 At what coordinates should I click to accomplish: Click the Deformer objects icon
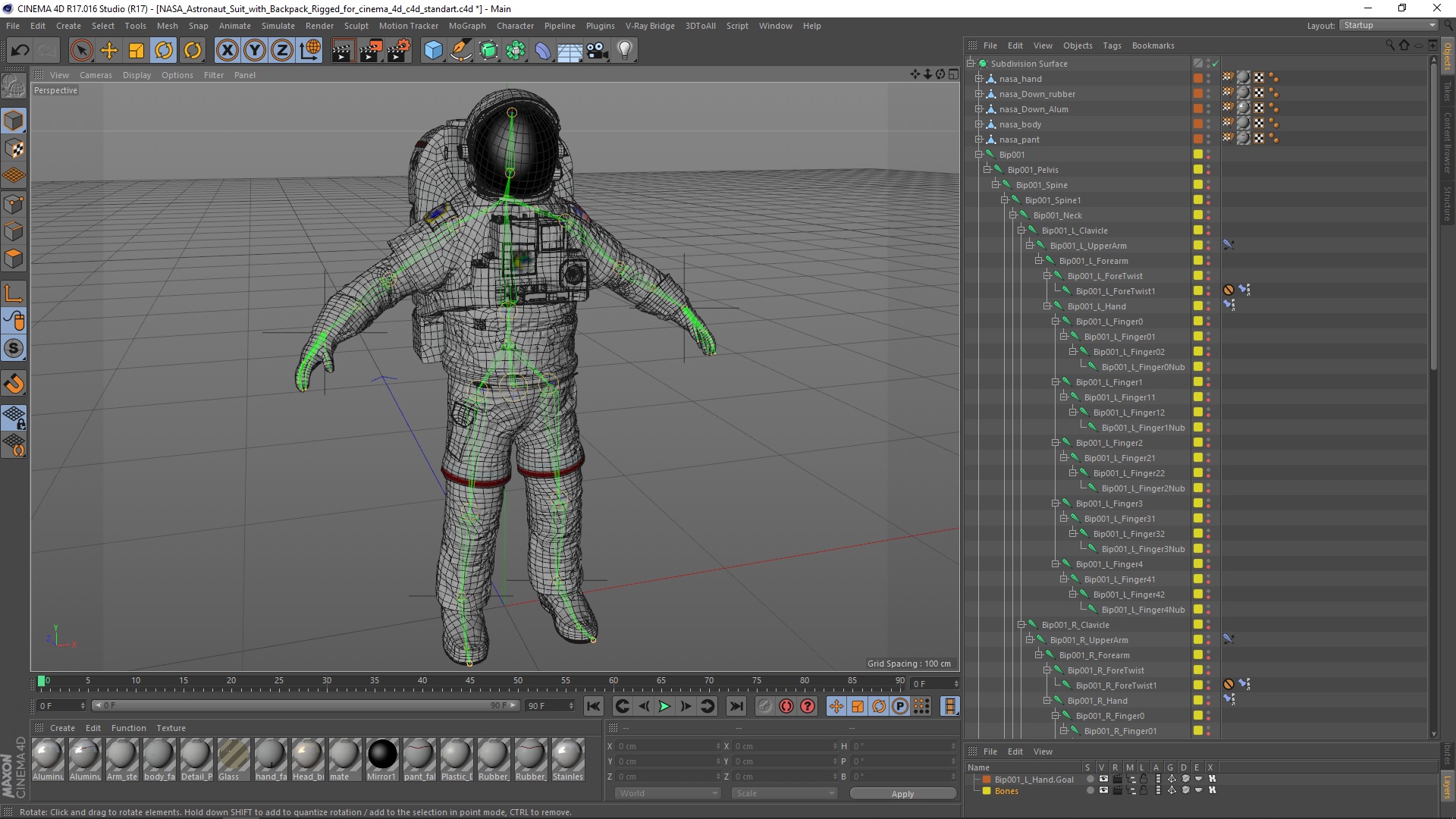pyautogui.click(x=543, y=51)
